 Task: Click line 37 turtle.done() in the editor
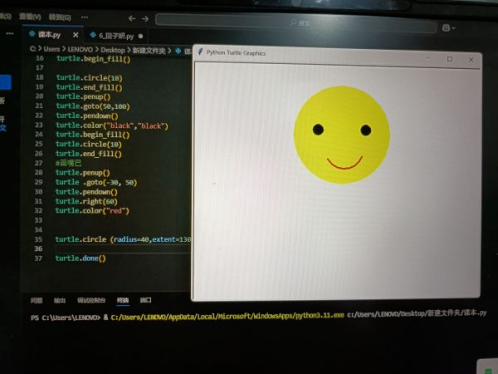pyautogui.click(x=80, y=258)
